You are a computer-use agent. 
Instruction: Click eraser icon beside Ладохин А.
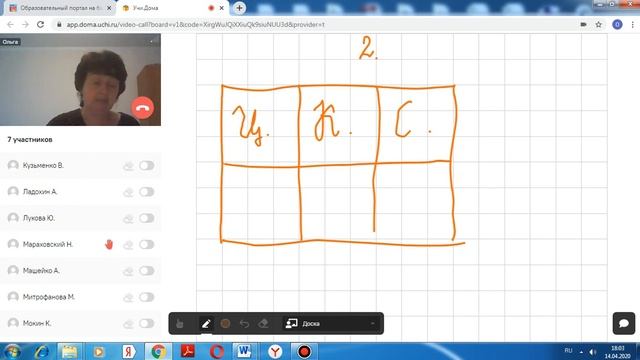pyautogui.click(x=129, y=192)
